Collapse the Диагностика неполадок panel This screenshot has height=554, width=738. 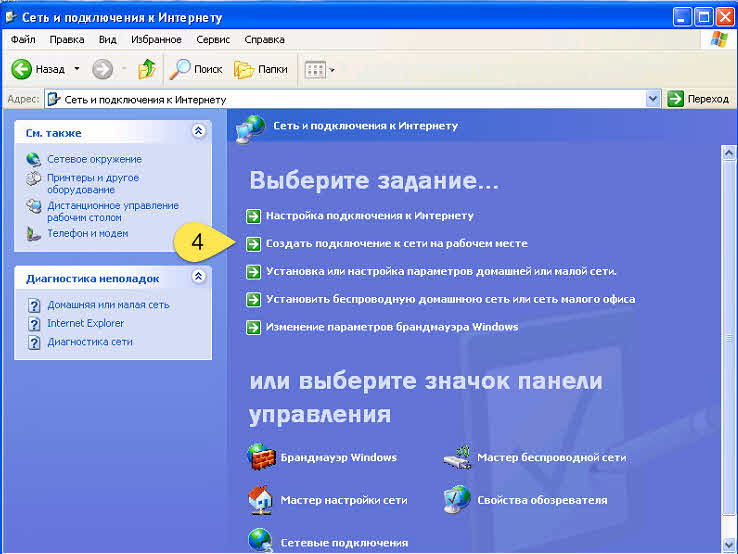click(199, 276)
